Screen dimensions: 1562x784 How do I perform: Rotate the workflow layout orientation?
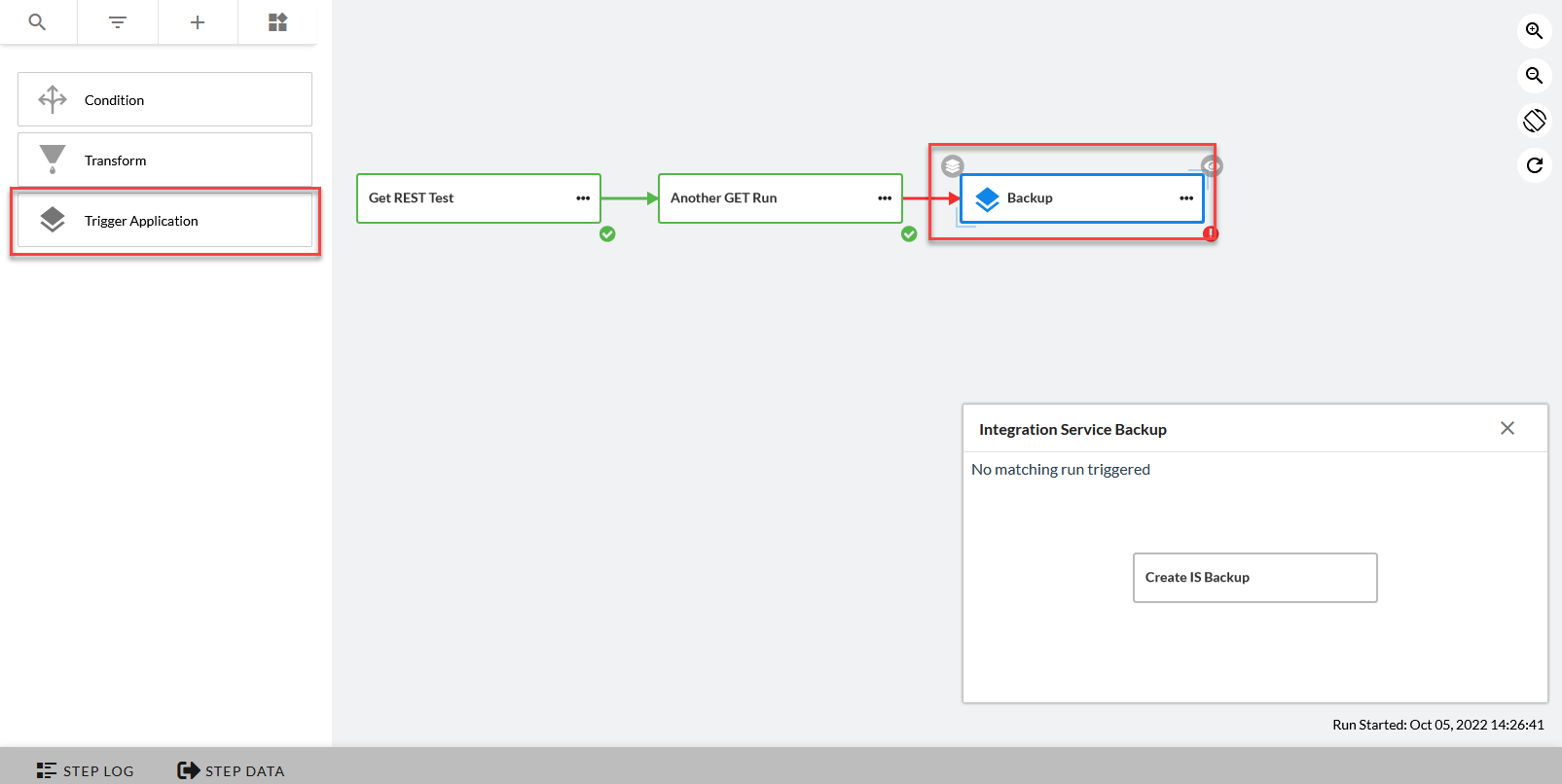[1534, 121]
